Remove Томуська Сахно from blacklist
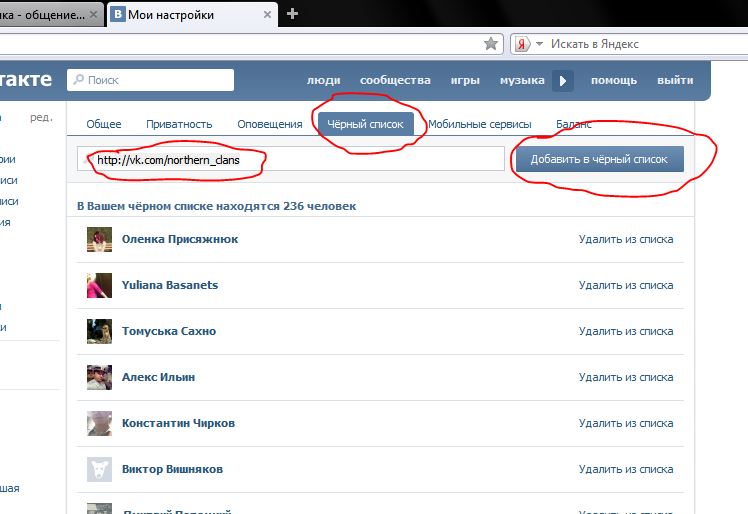This screenshot has width=748, height=514. (x=626, y=331)
